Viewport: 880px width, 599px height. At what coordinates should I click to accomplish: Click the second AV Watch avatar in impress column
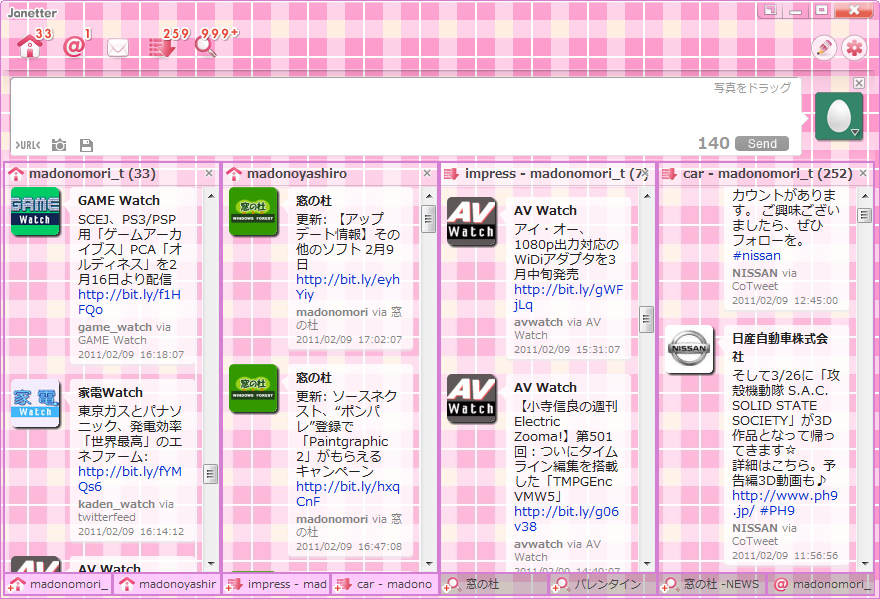pyautogui.click(x=471, y=398)
